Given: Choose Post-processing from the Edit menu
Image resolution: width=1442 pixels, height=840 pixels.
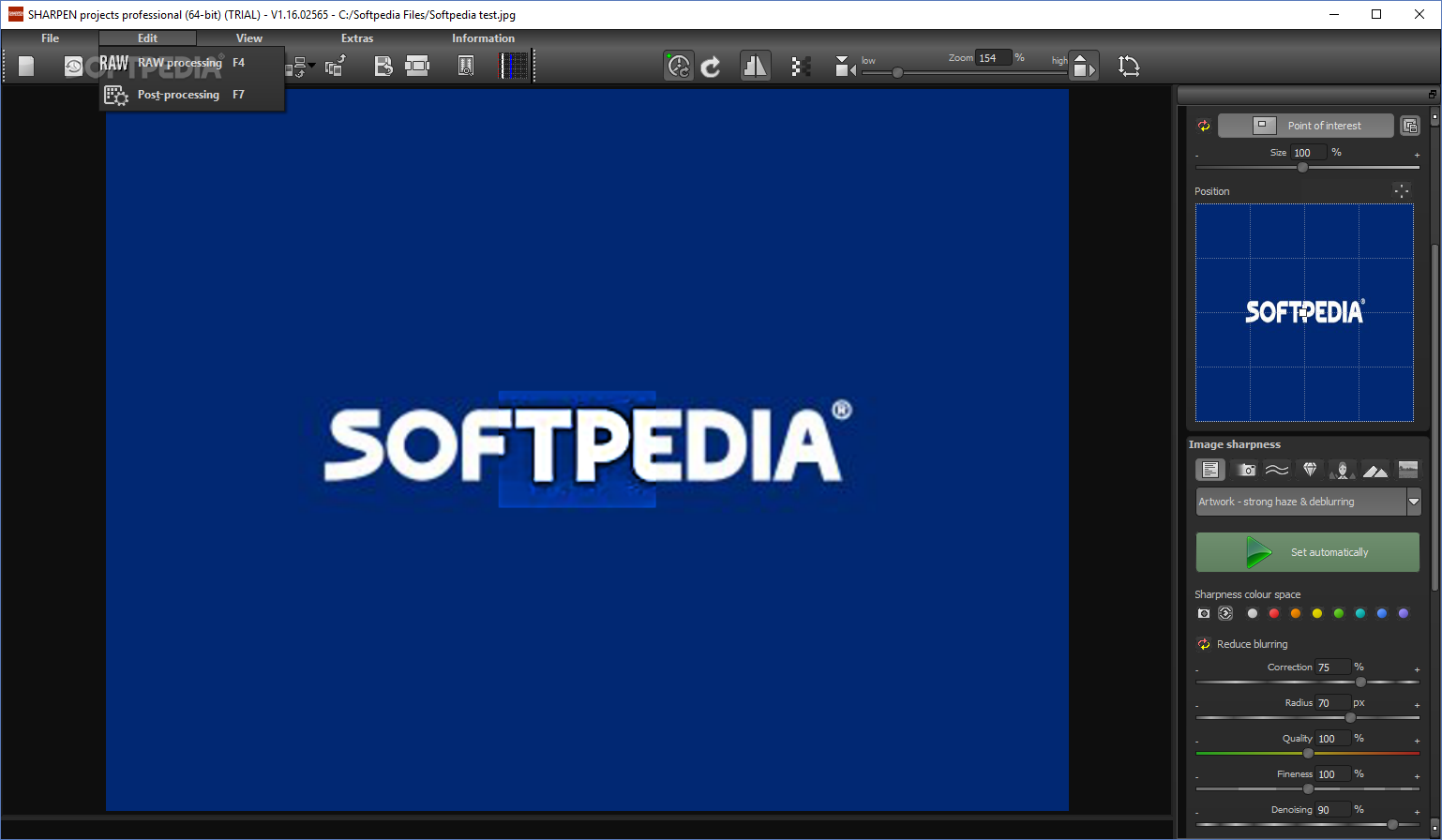Looking at the screenshot, I should click(191, 95).
